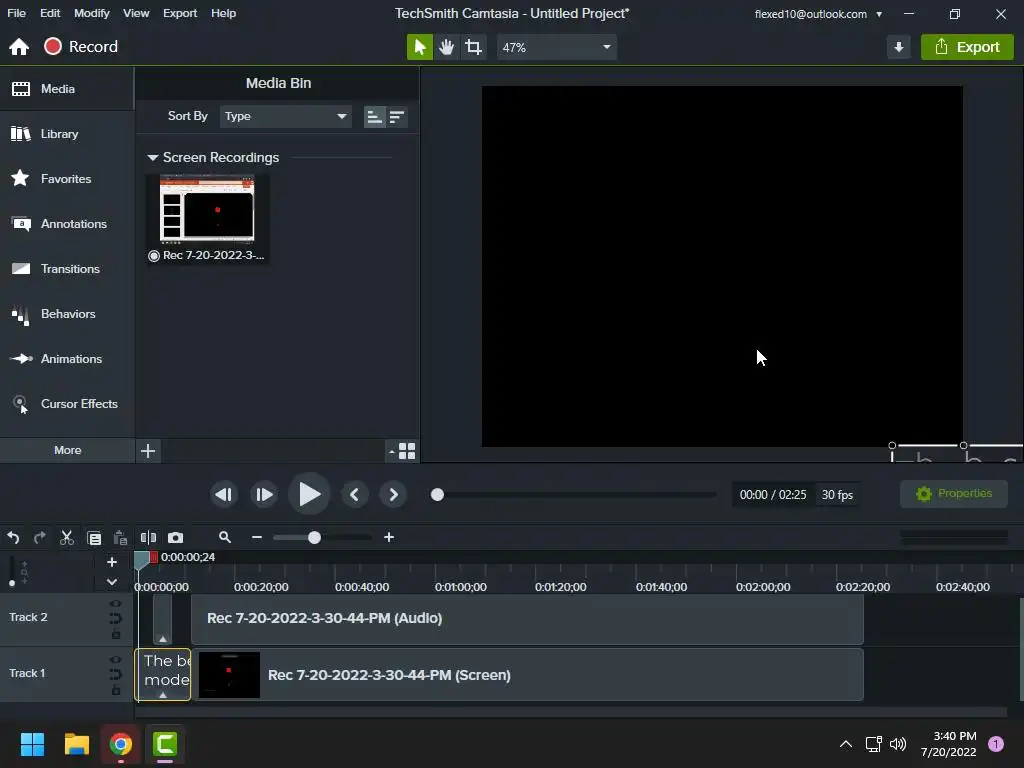Open the Edit menu
Screen dimensions: 1024x768
pos(50,13)
